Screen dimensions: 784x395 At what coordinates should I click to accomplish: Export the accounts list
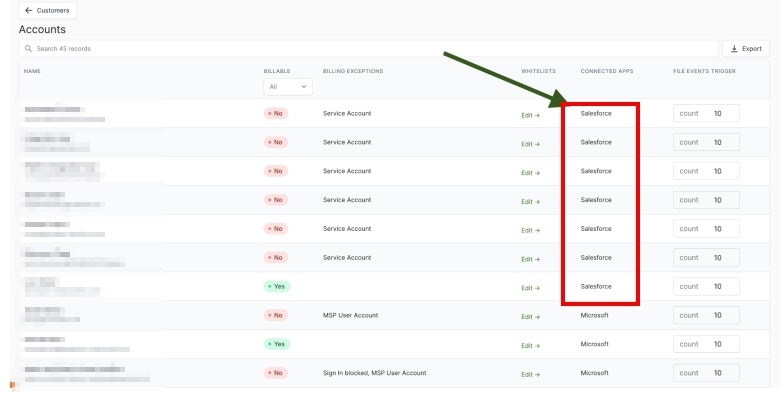(x=746, y=48)
